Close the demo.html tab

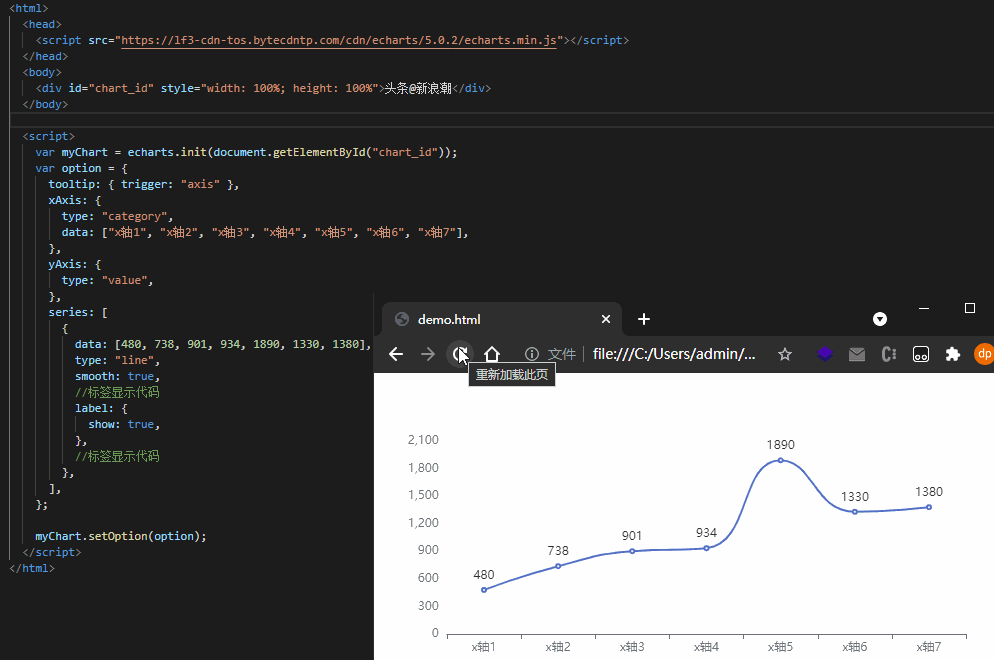tap(606, 319)
